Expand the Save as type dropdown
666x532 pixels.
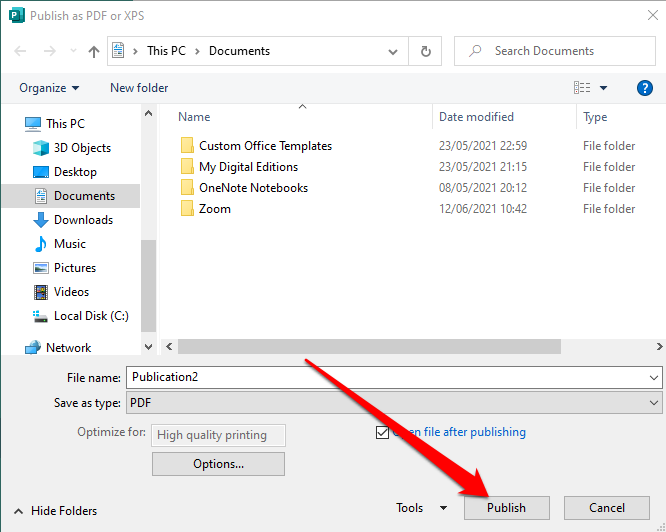click(654, 403)
